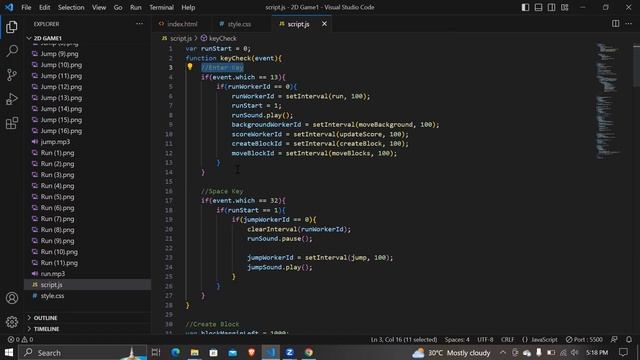Click errors and warnings status indicator
Viewport: 640px width, 360px height.
(20, 340)
